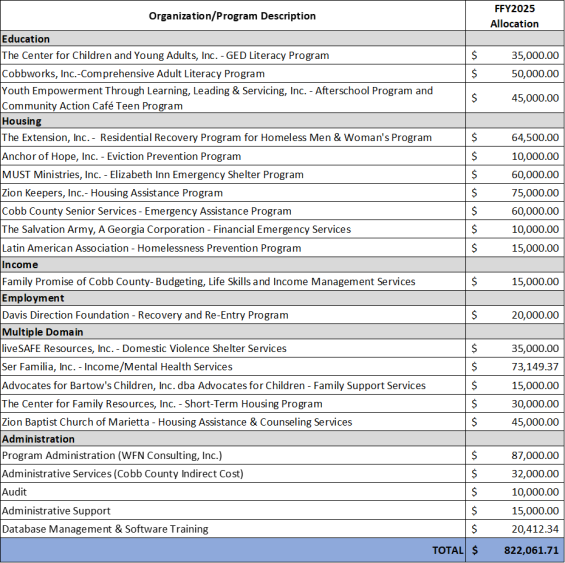Viewport: 565px width, 563px height.
Task: Click the 15,000.00 amount for Family Promise
Action: tap(535, 282)
